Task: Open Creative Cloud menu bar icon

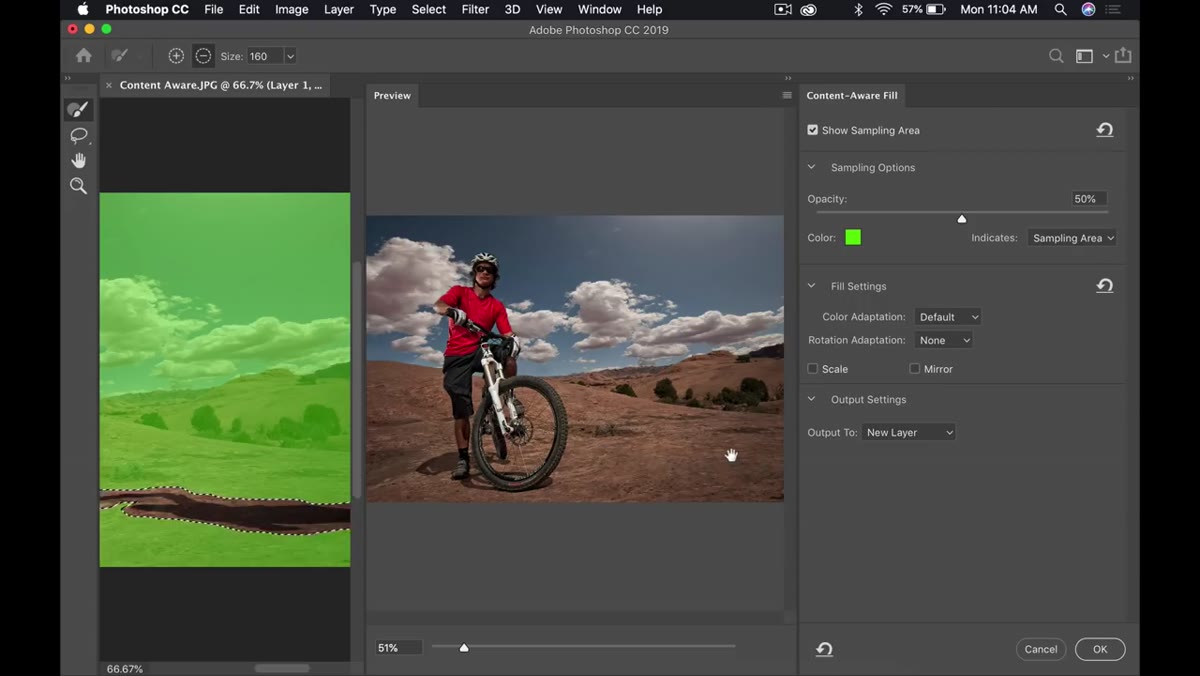Action: [809, 9]
